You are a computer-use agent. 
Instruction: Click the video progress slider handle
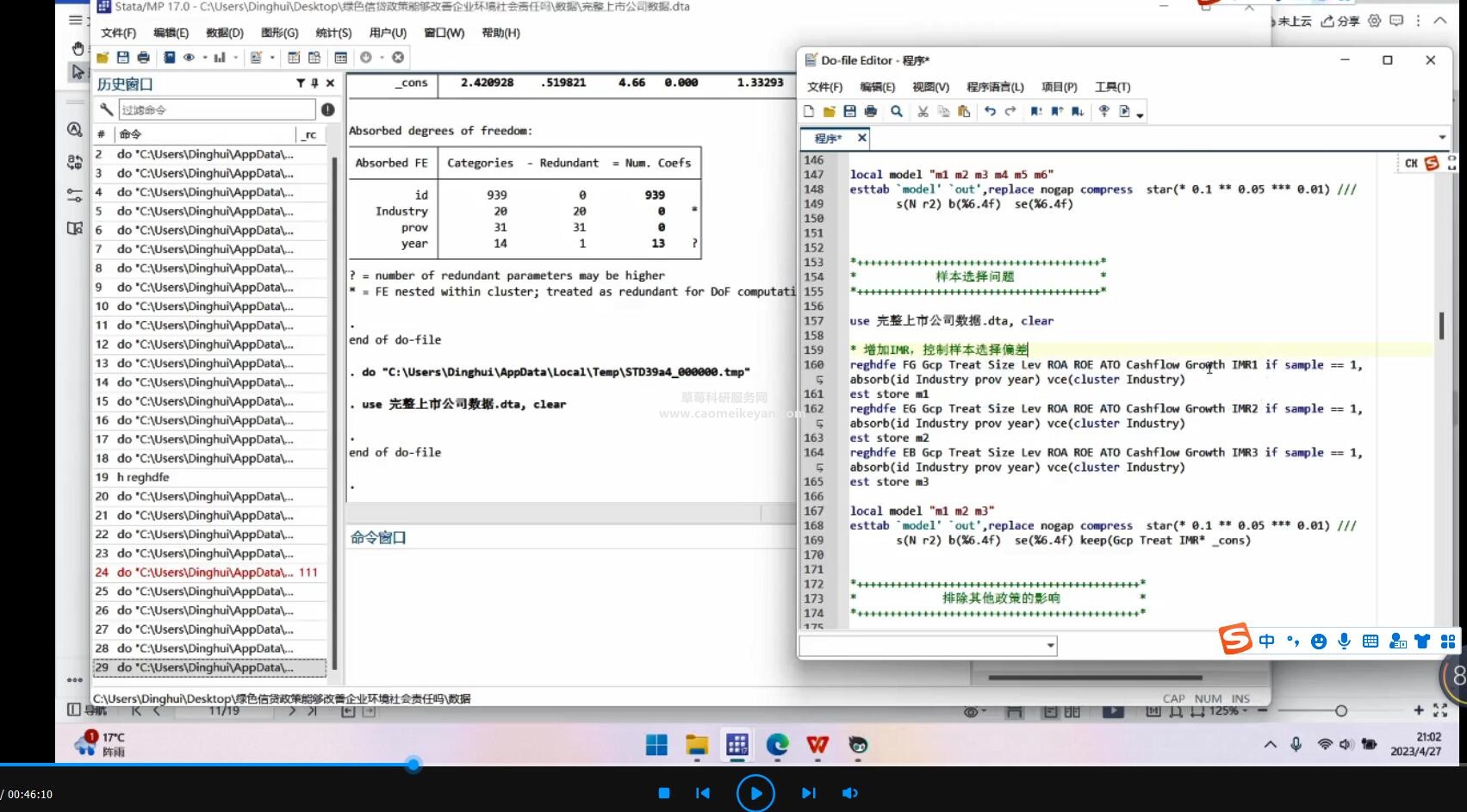[413, 764]
